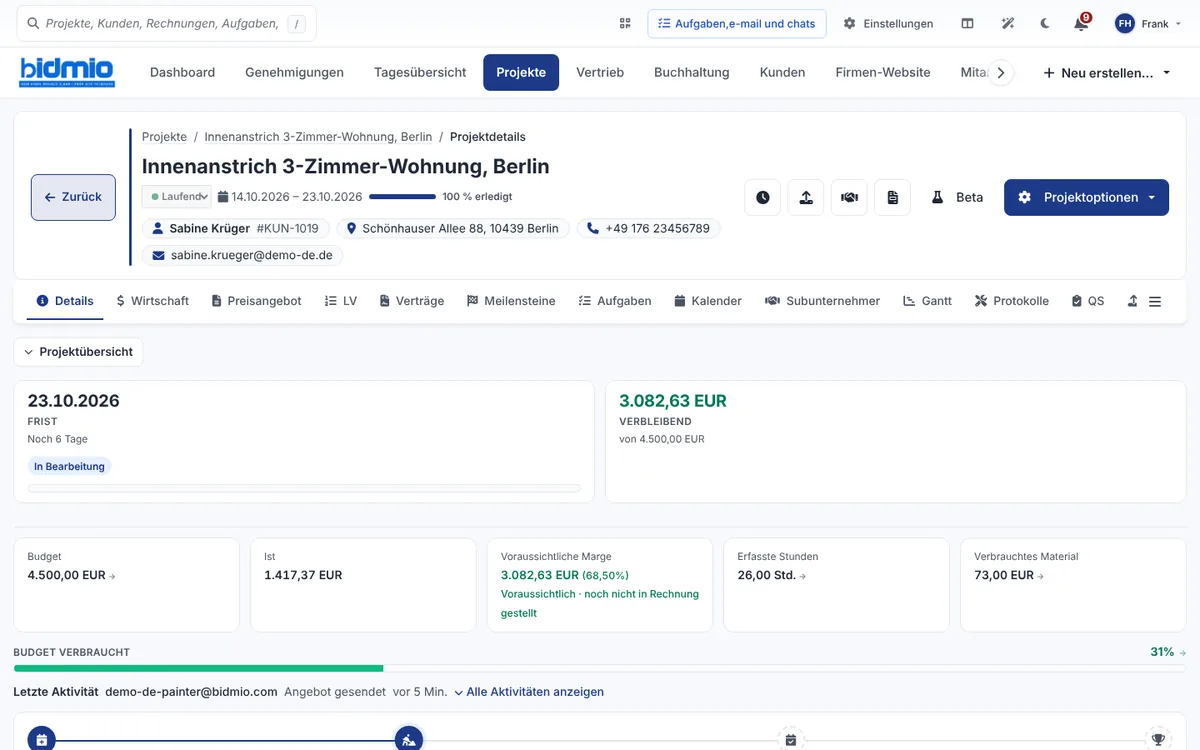Open Beta flask features

pyautogui.click(x=957, y=197)
